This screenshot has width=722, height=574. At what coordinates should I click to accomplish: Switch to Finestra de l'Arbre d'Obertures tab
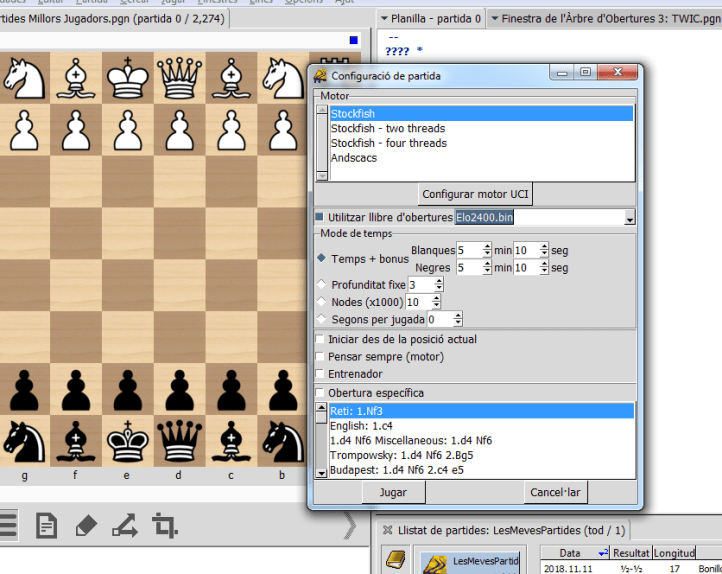(605, 19)
